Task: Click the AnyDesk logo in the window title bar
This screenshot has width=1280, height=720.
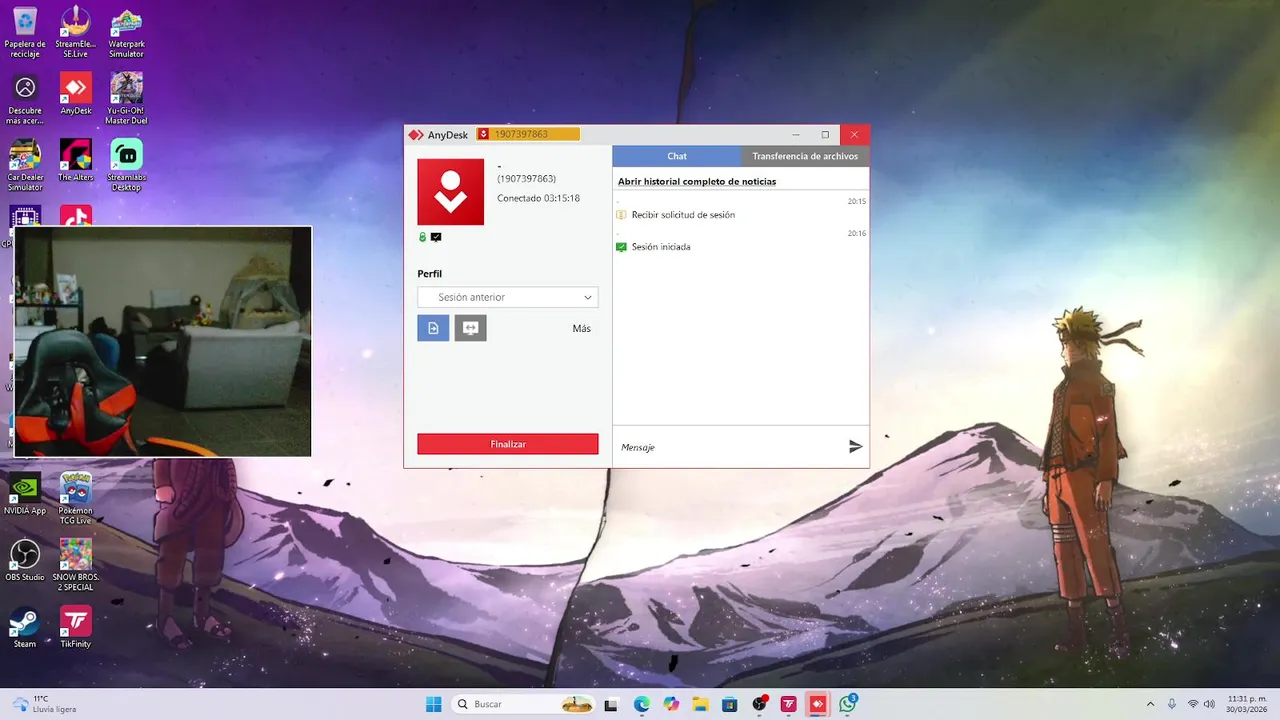Action: click(x=416, y=135)
